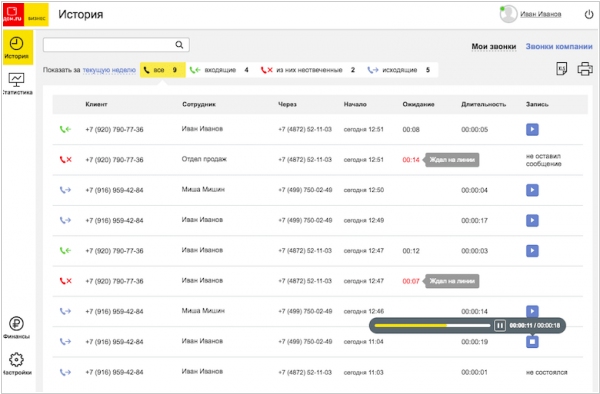Click missed call icon in row with 00:07 wait
The height and width of the screenshot is (394, 600).
(x=65, y=281)
